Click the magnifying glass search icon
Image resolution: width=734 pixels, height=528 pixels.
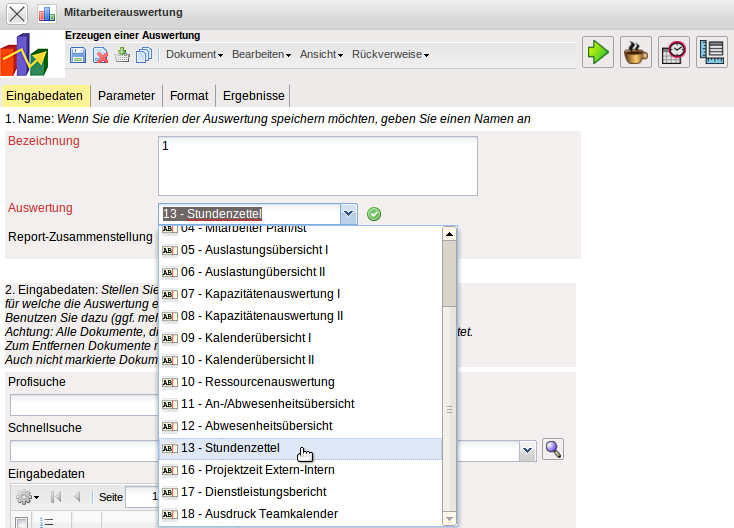point(553,450)
